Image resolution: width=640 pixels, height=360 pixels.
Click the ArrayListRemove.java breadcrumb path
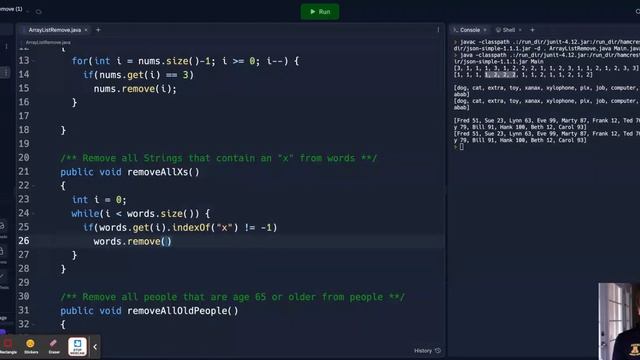click(x=48, y=42)
